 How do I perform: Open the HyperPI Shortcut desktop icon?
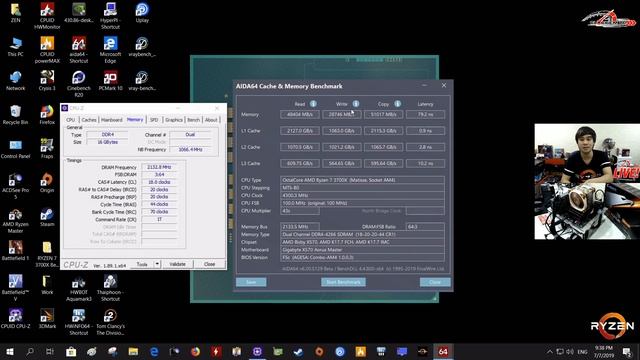pos(110,16)
